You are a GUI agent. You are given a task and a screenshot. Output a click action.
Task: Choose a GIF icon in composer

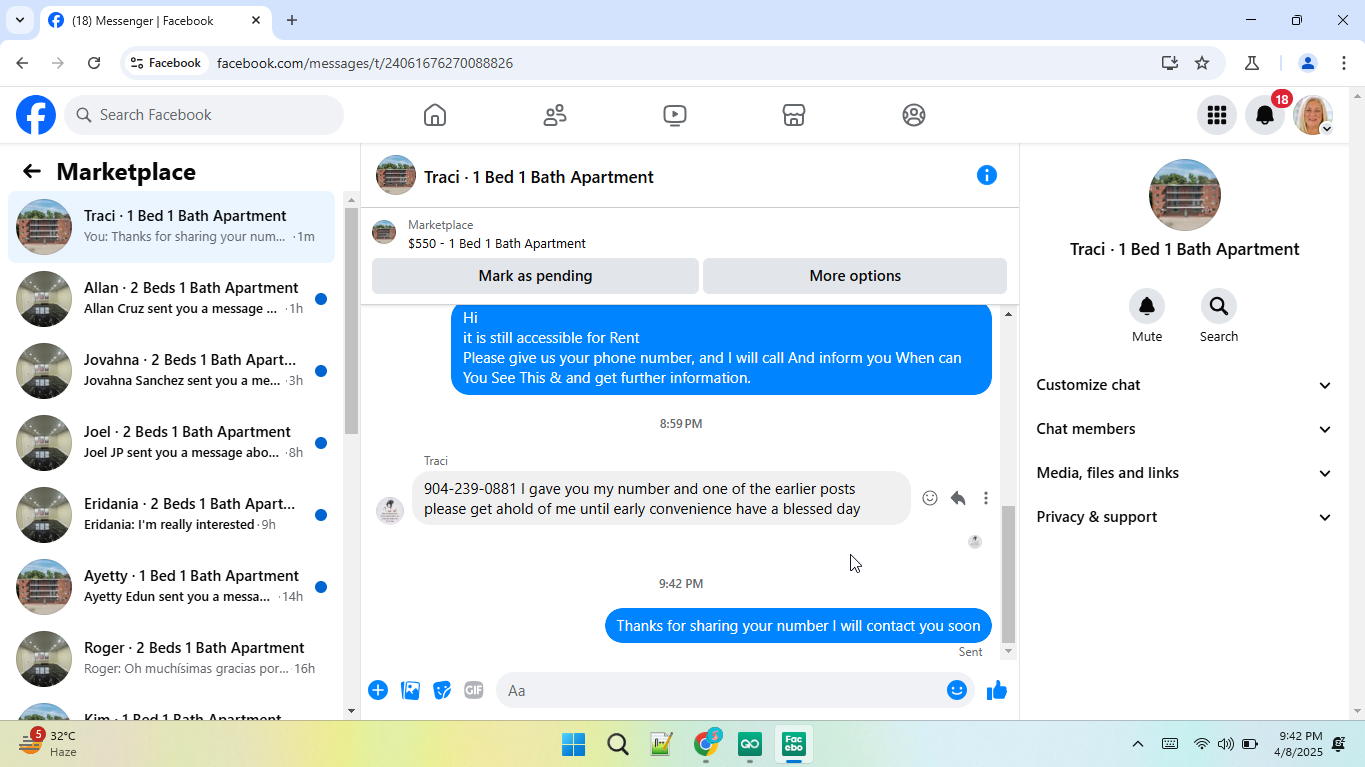pyautogui.click(x=474, y=690)
